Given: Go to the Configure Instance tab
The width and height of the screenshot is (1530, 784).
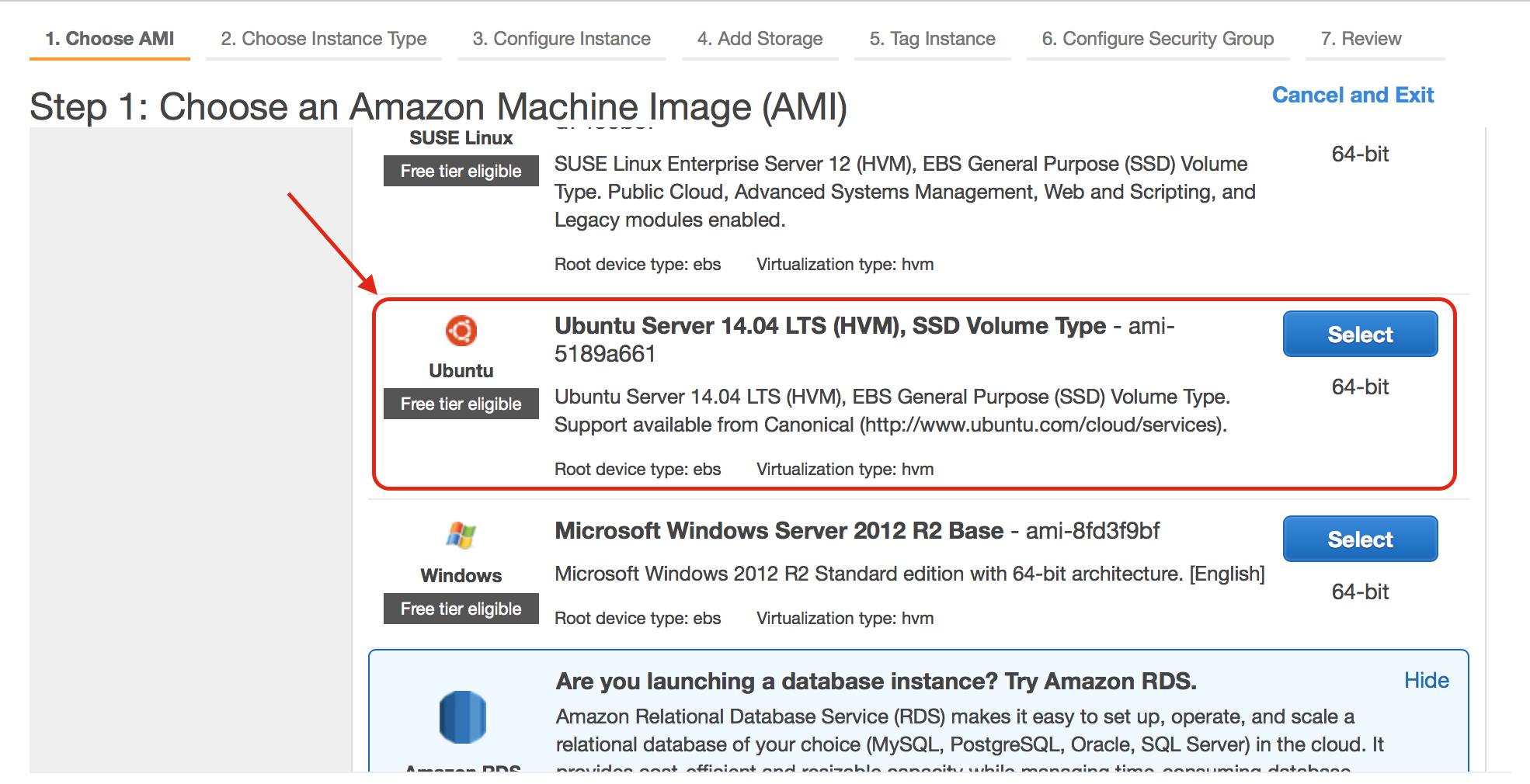Looking at the screenshot, I should (561, 39).
